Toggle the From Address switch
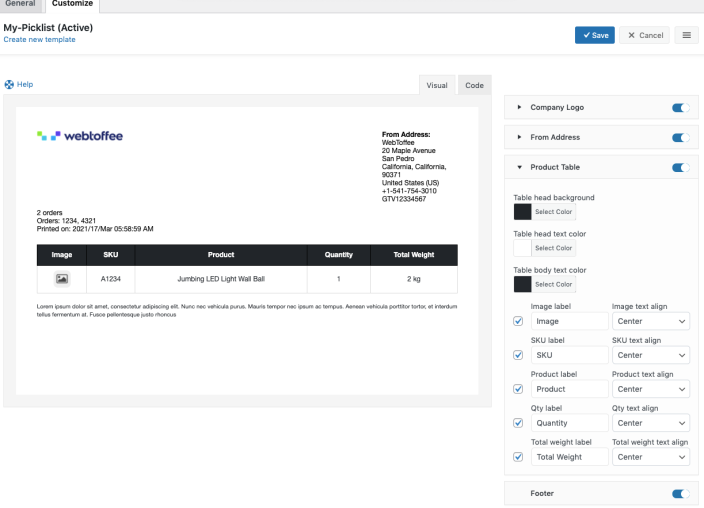Screen dimensions: 704x508 click(x=681, y=137)
